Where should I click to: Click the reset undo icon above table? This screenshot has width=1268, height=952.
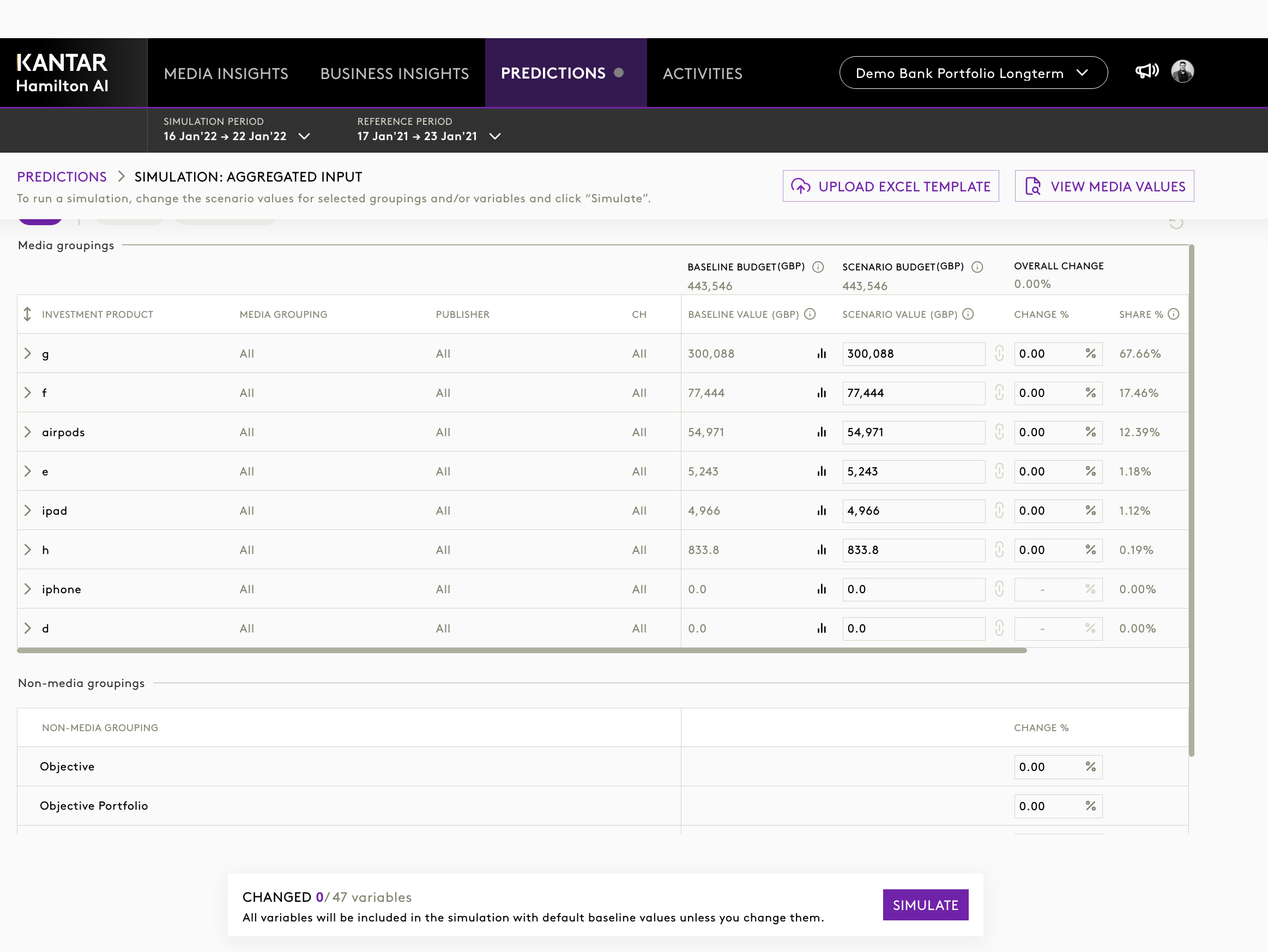pos(1176,222)
